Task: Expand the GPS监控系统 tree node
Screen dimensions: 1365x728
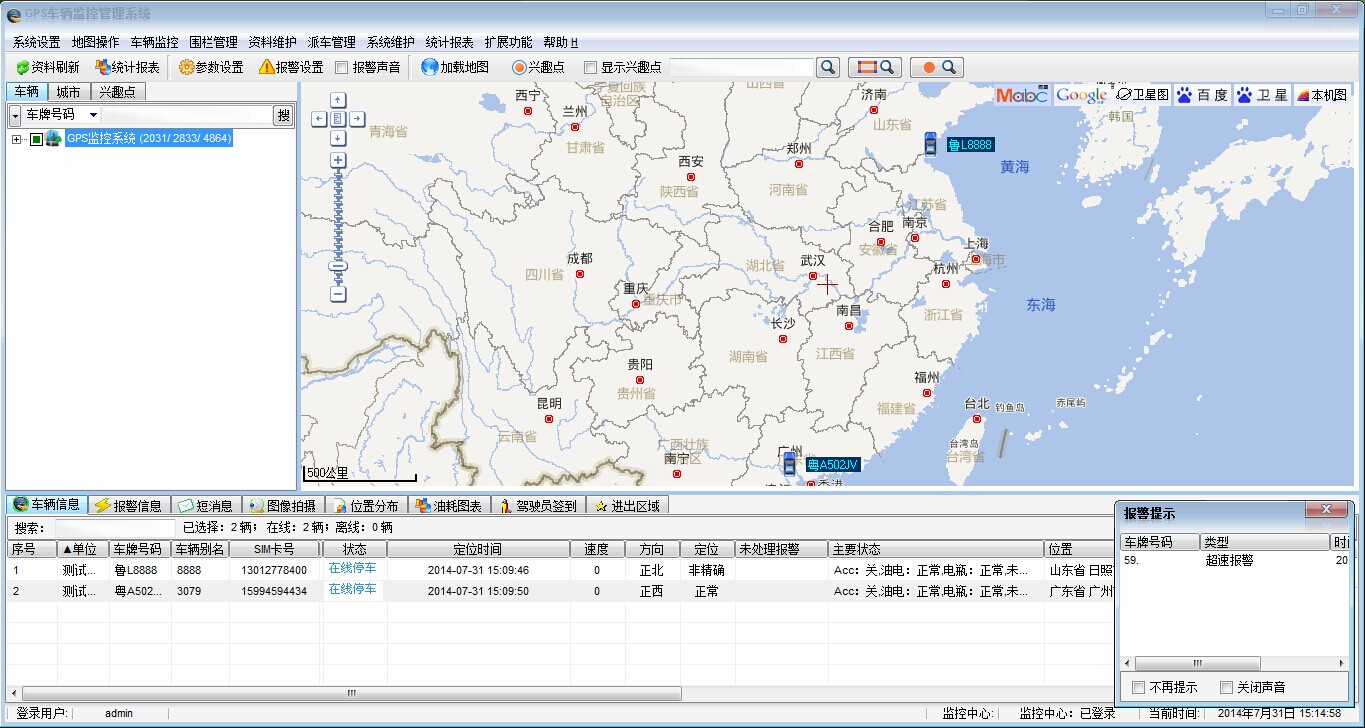Action: [16, 139]
